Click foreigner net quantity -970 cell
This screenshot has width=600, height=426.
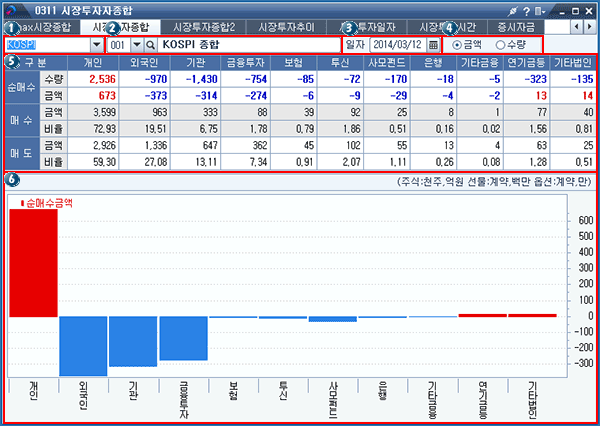tap(144, 79)
